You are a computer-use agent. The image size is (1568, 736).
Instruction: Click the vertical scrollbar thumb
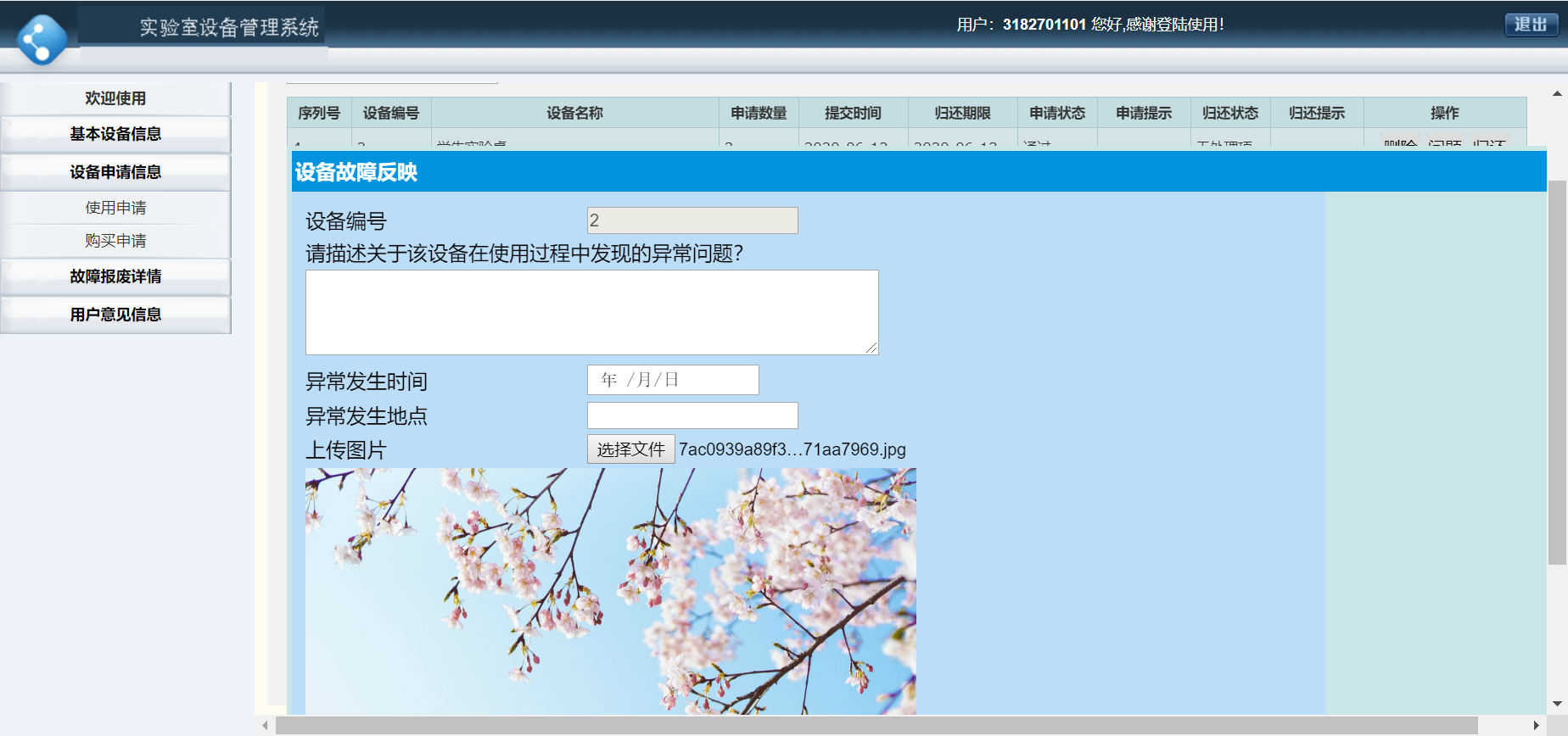point(1558,371)
